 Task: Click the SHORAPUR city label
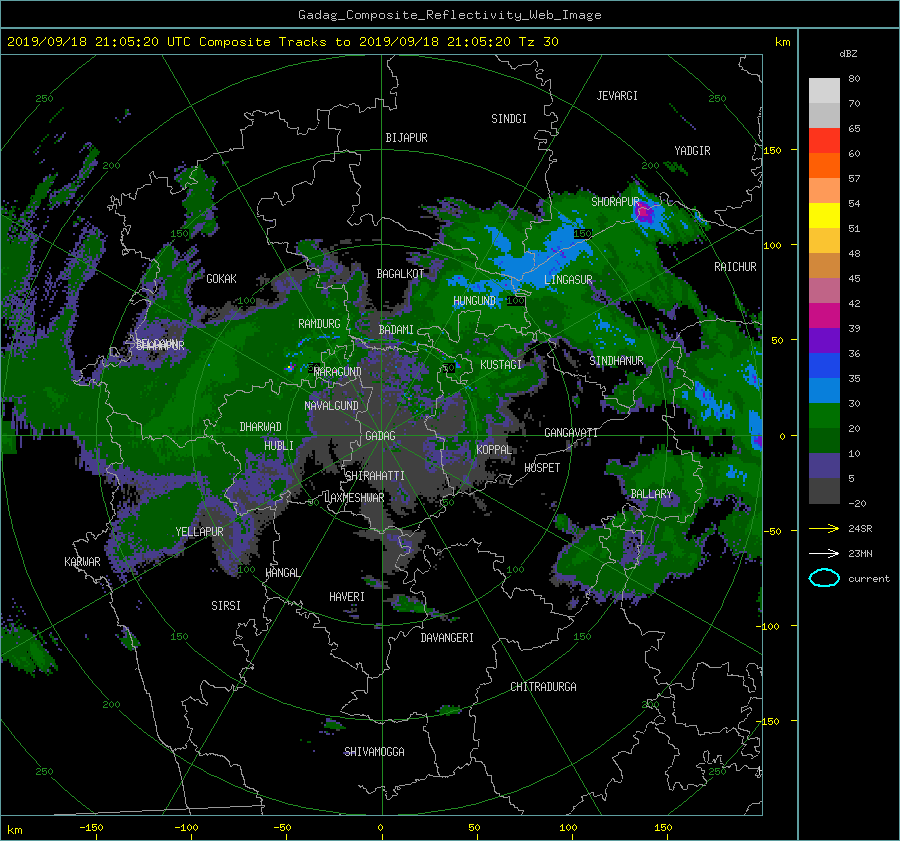(615, 202)
